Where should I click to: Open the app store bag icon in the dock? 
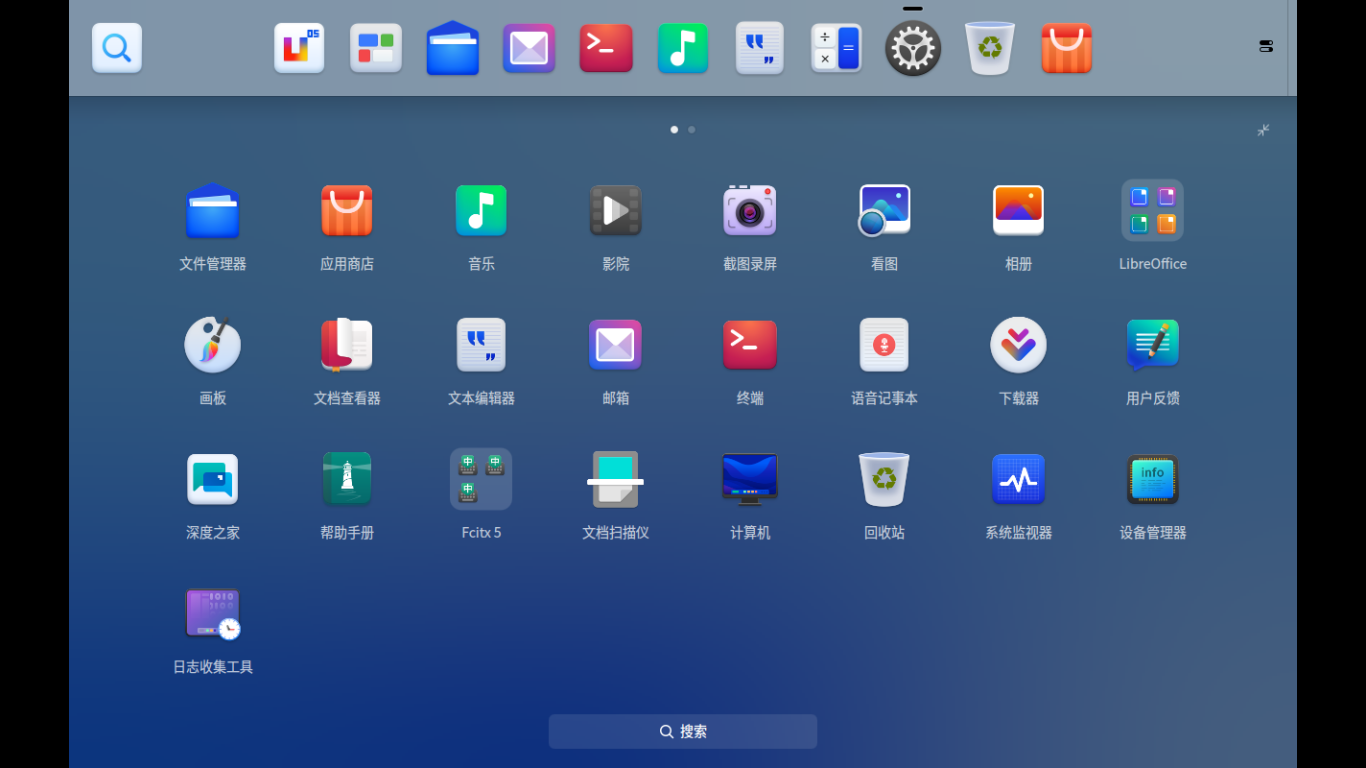1066,48
